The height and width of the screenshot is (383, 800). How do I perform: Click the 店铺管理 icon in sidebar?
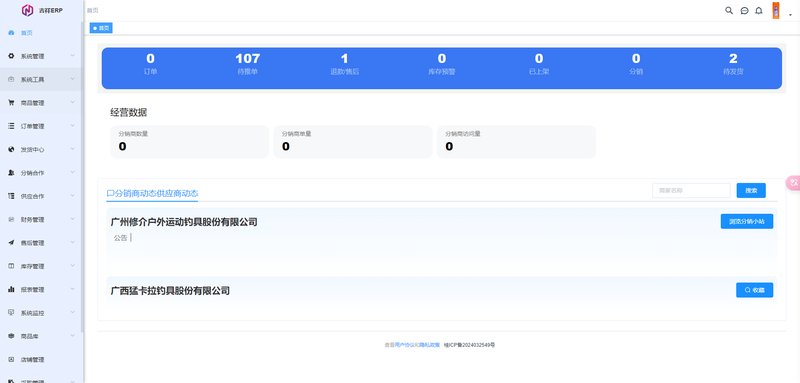coord(11,359)
